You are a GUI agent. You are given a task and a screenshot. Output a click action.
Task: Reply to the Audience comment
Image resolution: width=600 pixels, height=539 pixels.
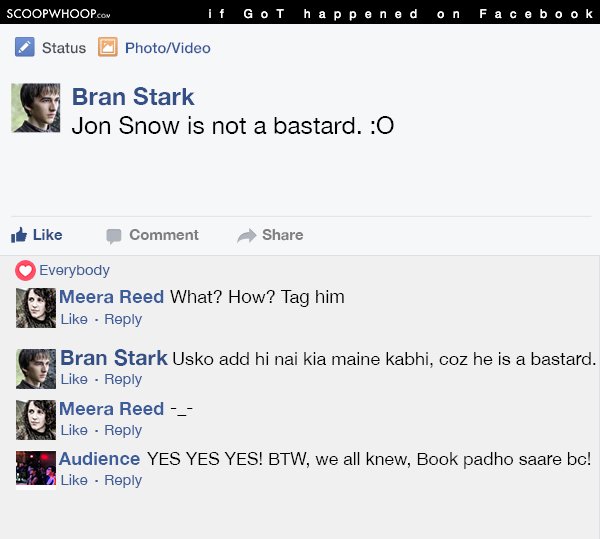point(123,480)
